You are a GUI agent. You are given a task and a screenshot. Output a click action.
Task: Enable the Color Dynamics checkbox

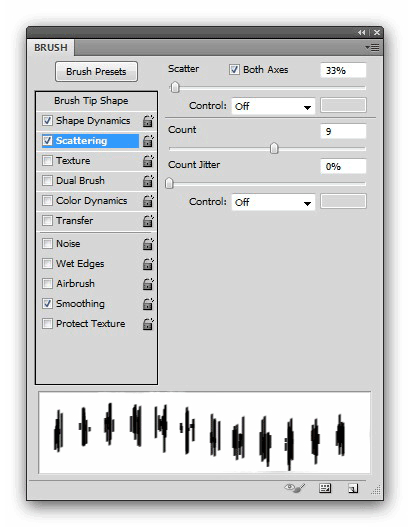47,201
